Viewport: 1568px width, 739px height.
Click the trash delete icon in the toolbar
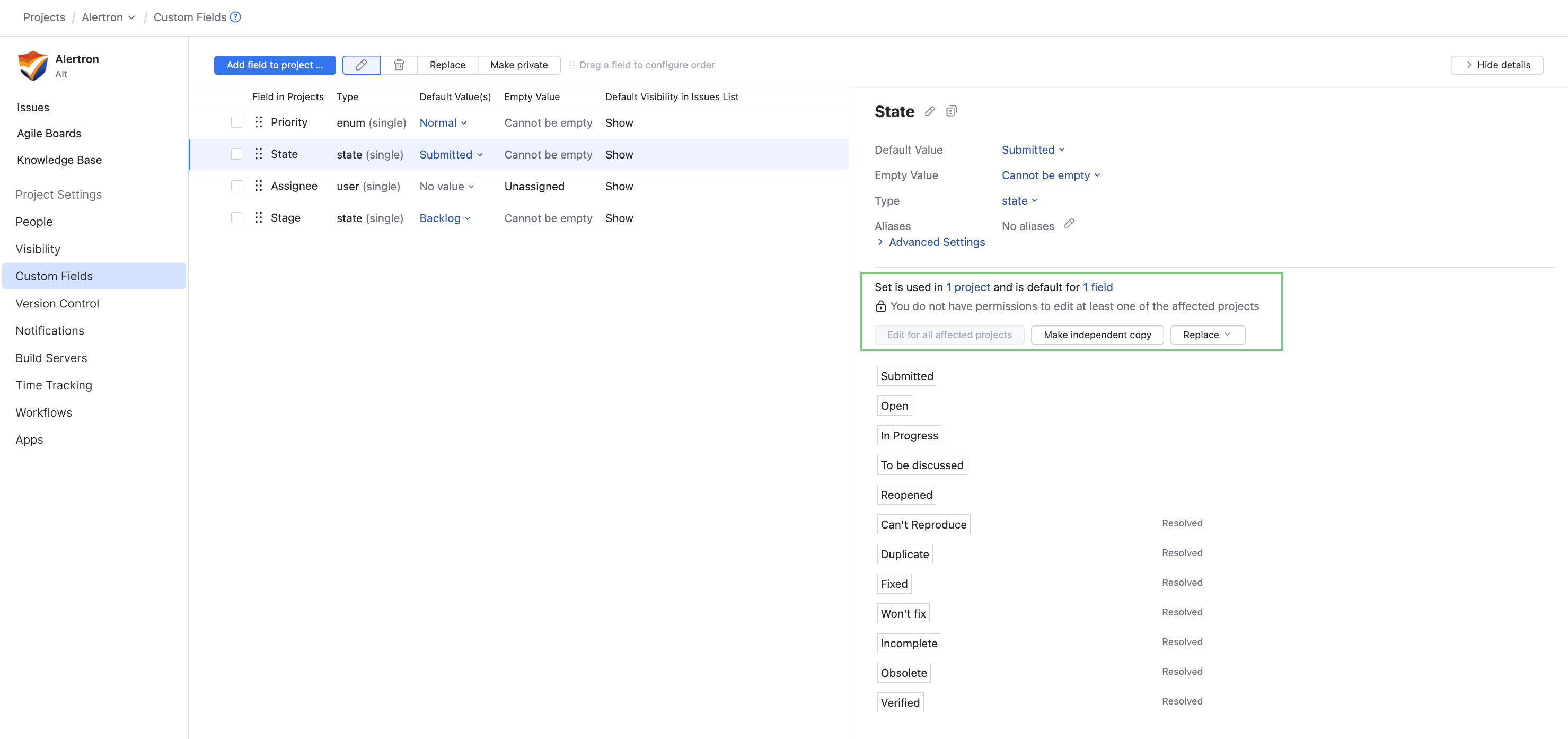[x=399, y=65]
